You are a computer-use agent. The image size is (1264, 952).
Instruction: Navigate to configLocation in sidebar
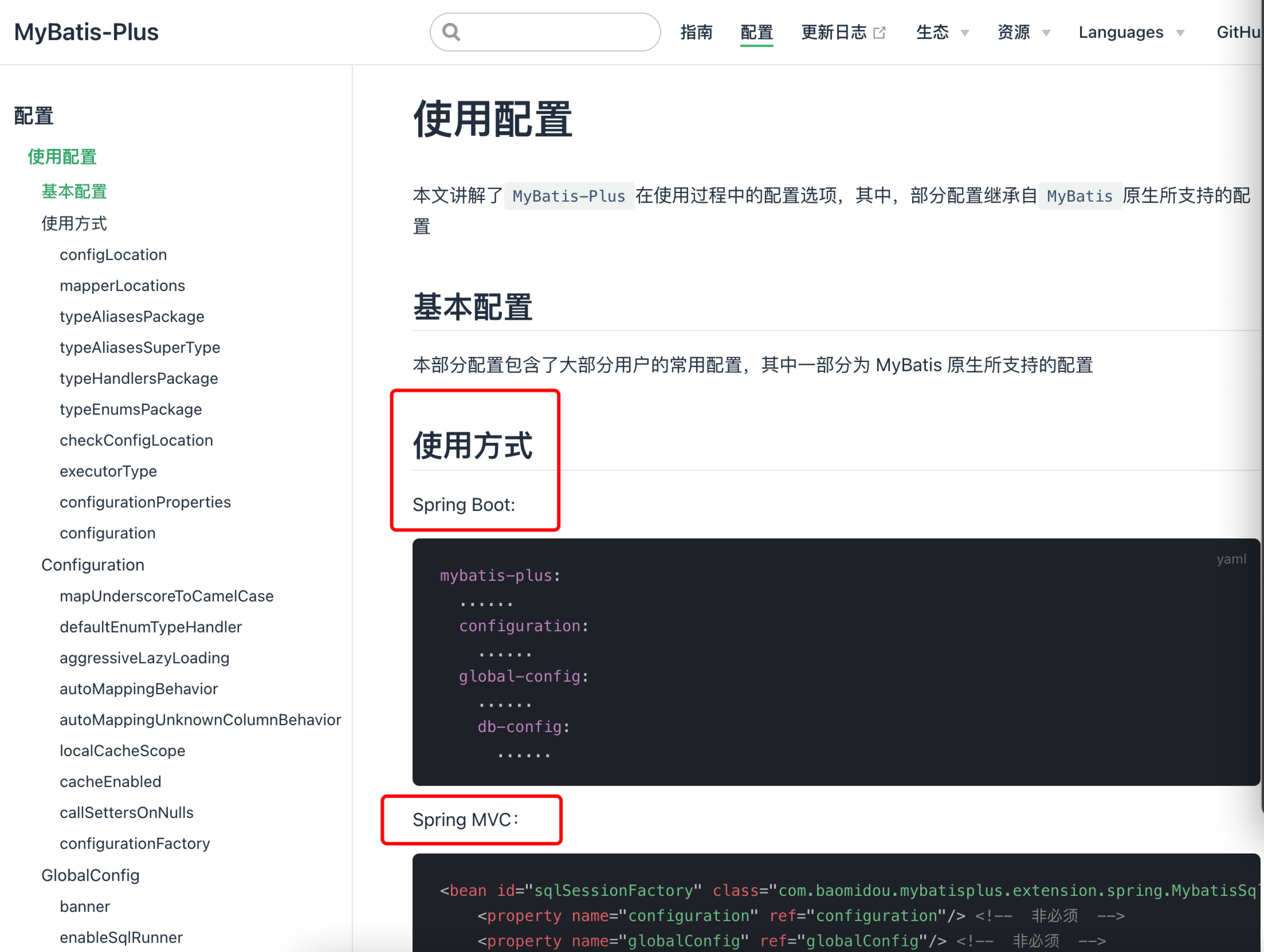pos(113,255)
